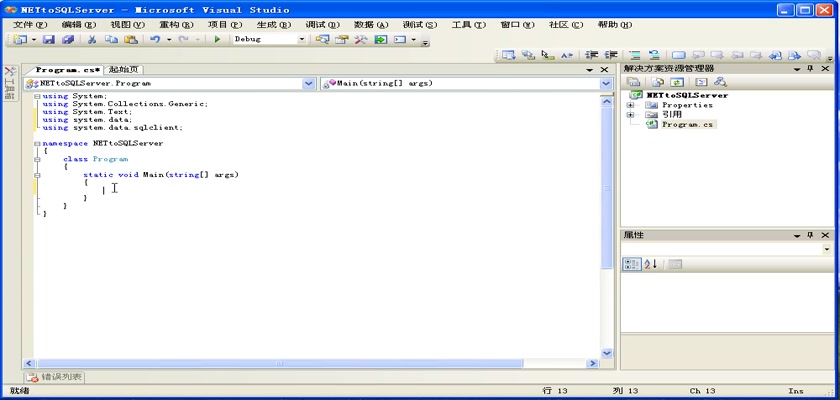840x400 pixels.
Task: Click View Class Diagram icon in Solution Explorer
Action: click(721, 82)
